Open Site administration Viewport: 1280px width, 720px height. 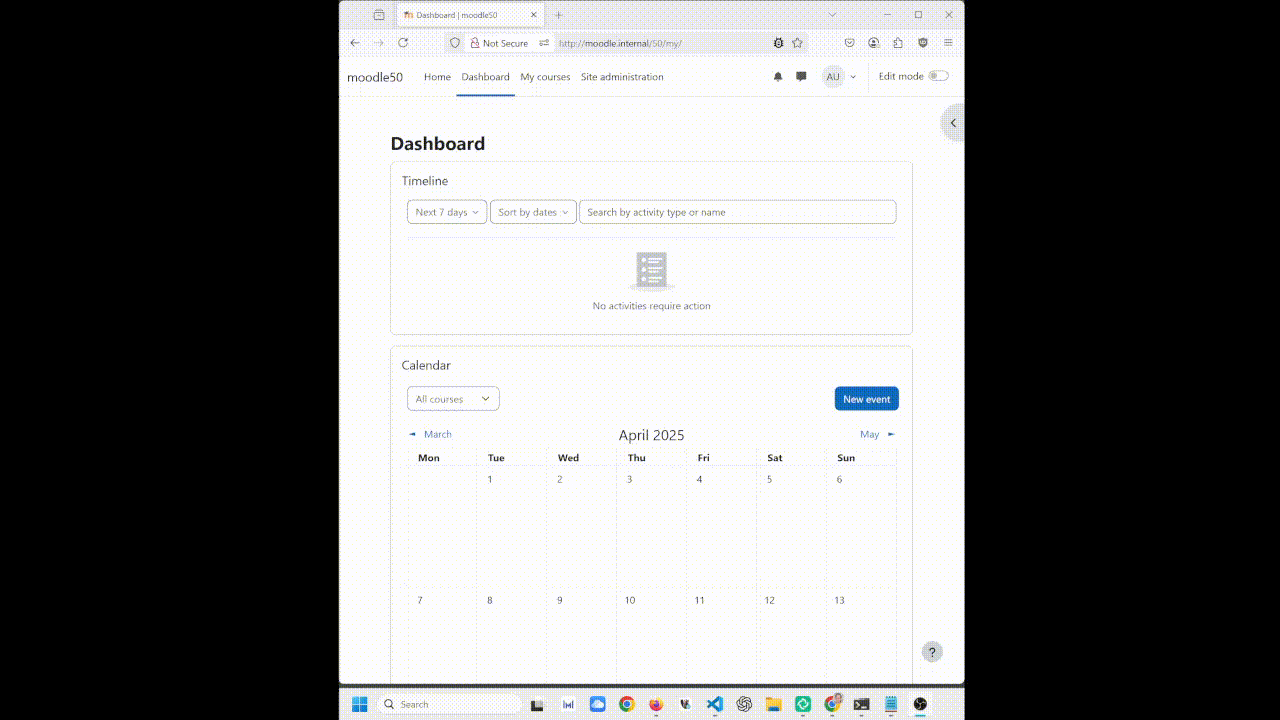pyautogui.click(x=622, y=77)
